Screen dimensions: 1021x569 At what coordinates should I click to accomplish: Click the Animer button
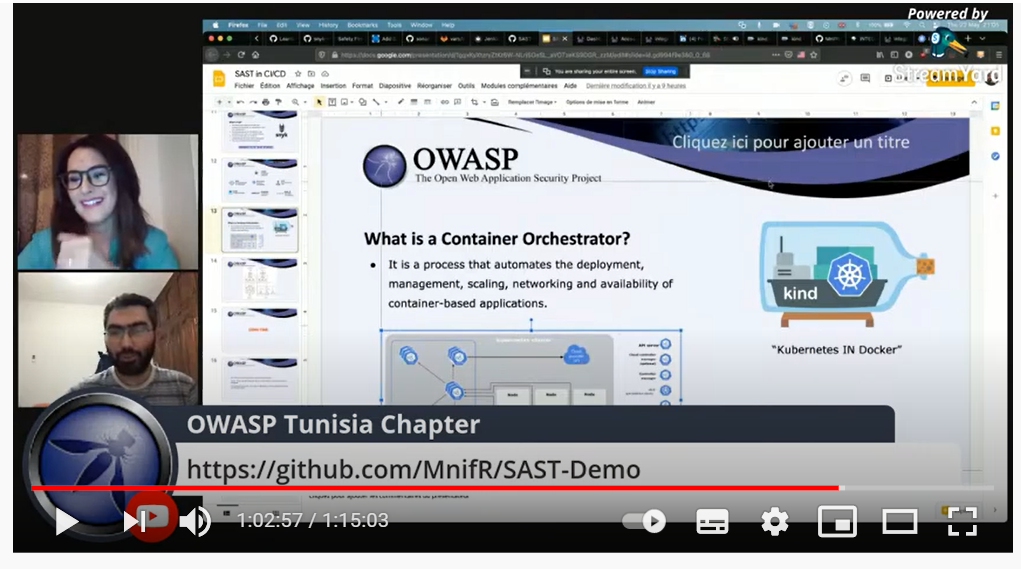(x=646, y=102)
